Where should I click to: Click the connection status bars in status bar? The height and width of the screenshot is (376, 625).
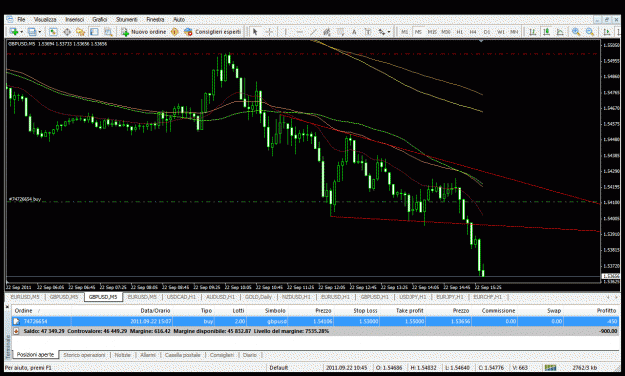click(550, 367)
